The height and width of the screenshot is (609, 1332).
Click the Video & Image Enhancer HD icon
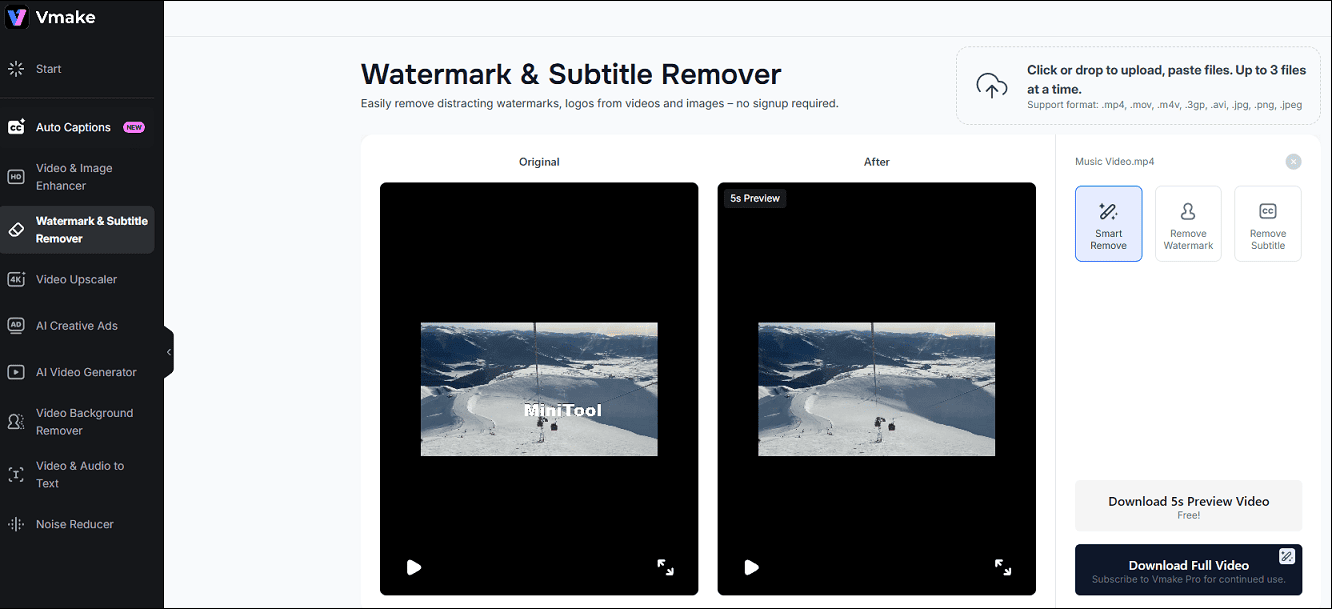coord(16,177)
